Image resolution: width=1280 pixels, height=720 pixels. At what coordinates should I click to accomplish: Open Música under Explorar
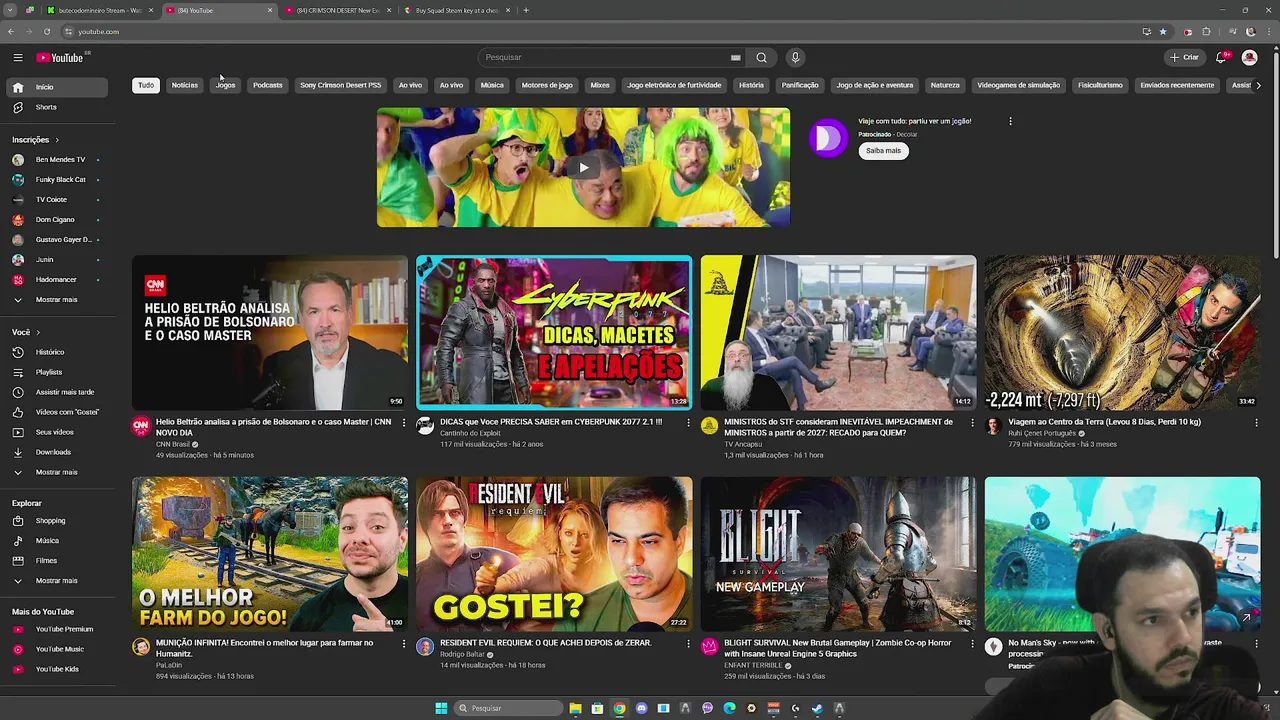tap(57, 540)
